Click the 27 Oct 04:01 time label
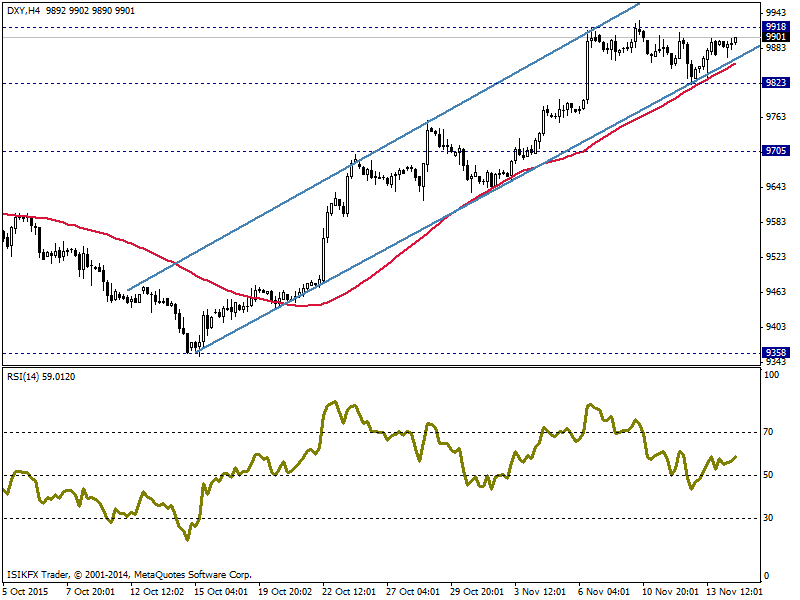The height and width of the screenshot is (600, 800). 413,591
